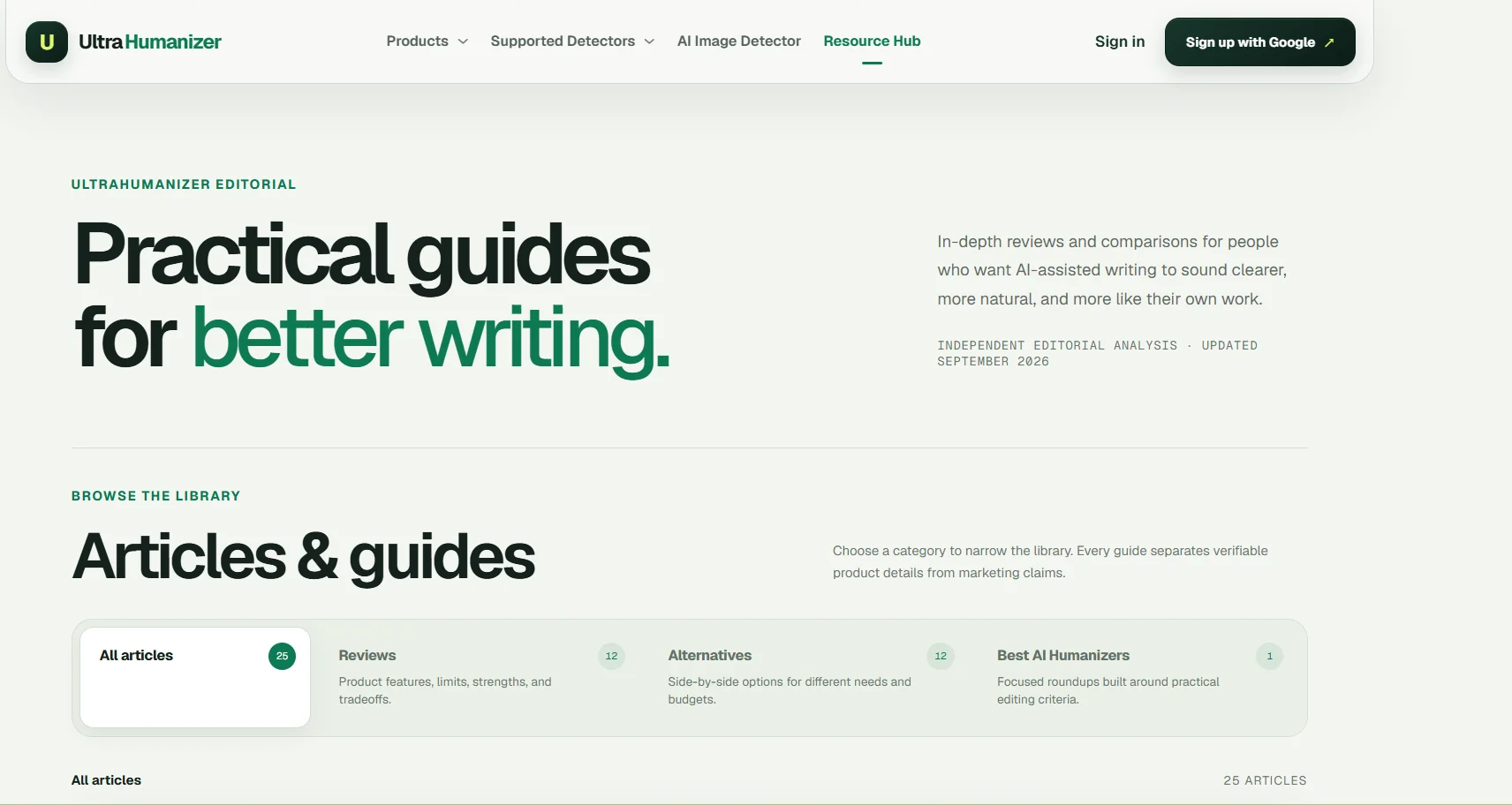Click the 1 badge on Best AI Humanizers
Image resolution: width=1512 pixels, height=805 pixels.
click(1270, 656)
